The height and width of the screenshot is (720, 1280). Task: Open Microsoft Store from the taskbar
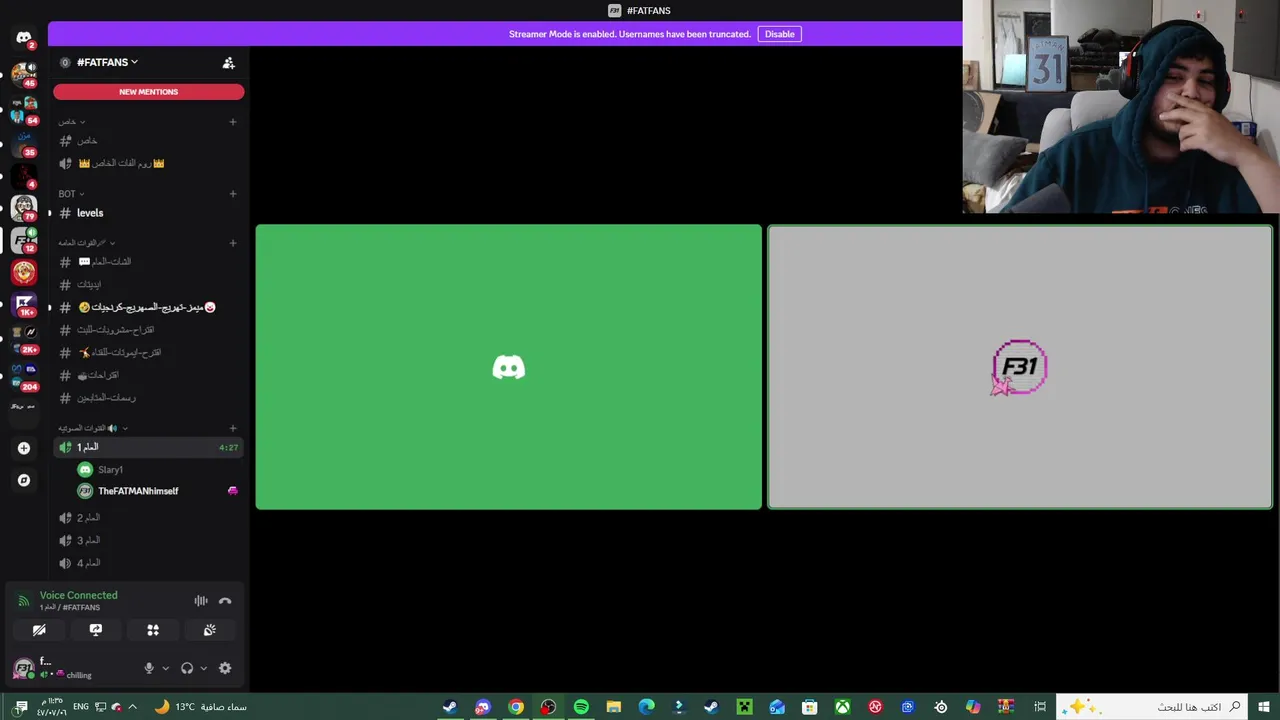tap(810, 707)
